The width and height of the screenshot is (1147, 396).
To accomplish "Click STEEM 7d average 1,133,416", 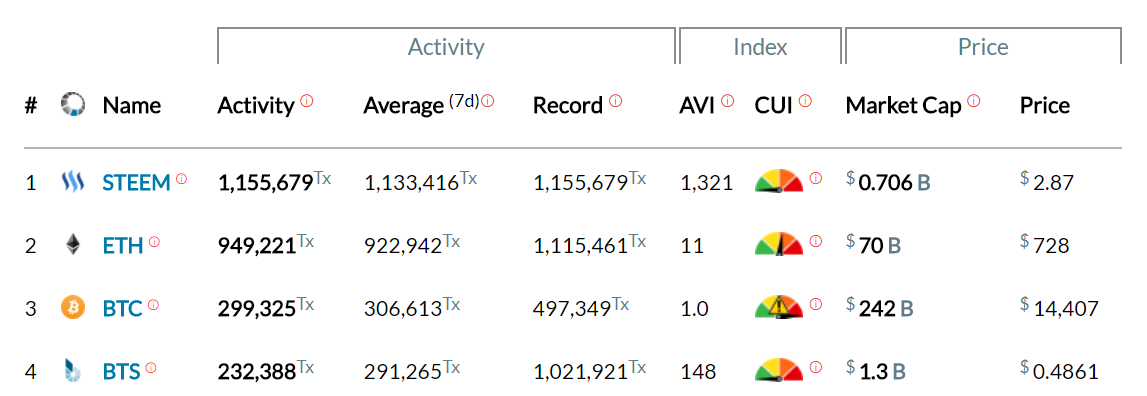I will pyautogui.click(x=411, y=182).
